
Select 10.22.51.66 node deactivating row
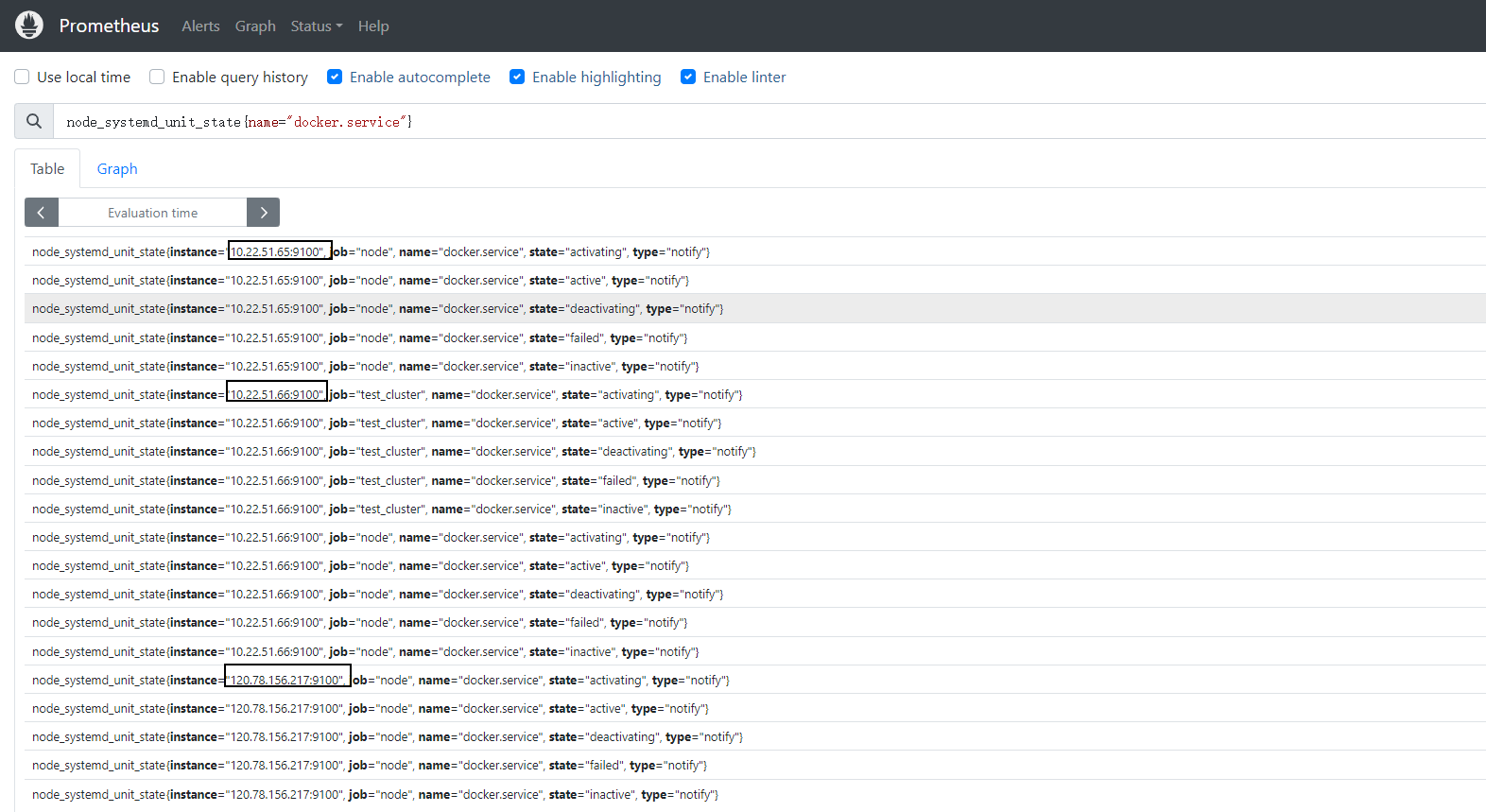click(x=755, y=594)
